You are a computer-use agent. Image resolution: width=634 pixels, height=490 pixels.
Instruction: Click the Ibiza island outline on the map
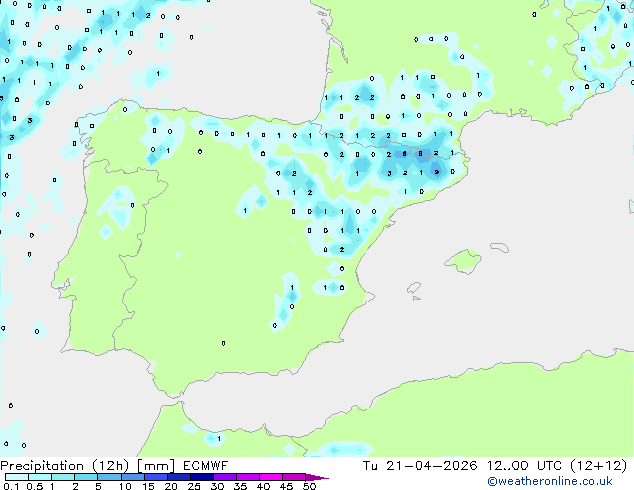point(414,288)
